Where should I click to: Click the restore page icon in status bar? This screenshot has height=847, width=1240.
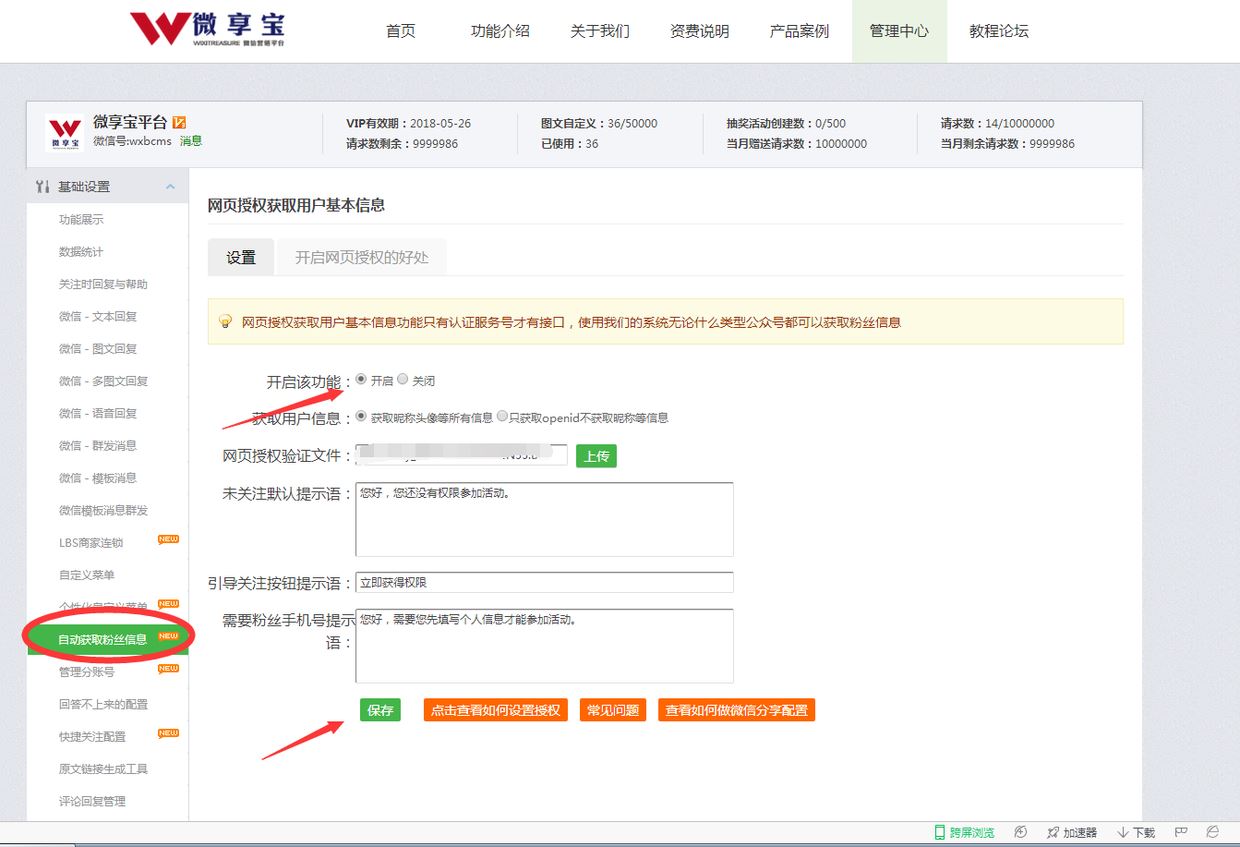1020,833
